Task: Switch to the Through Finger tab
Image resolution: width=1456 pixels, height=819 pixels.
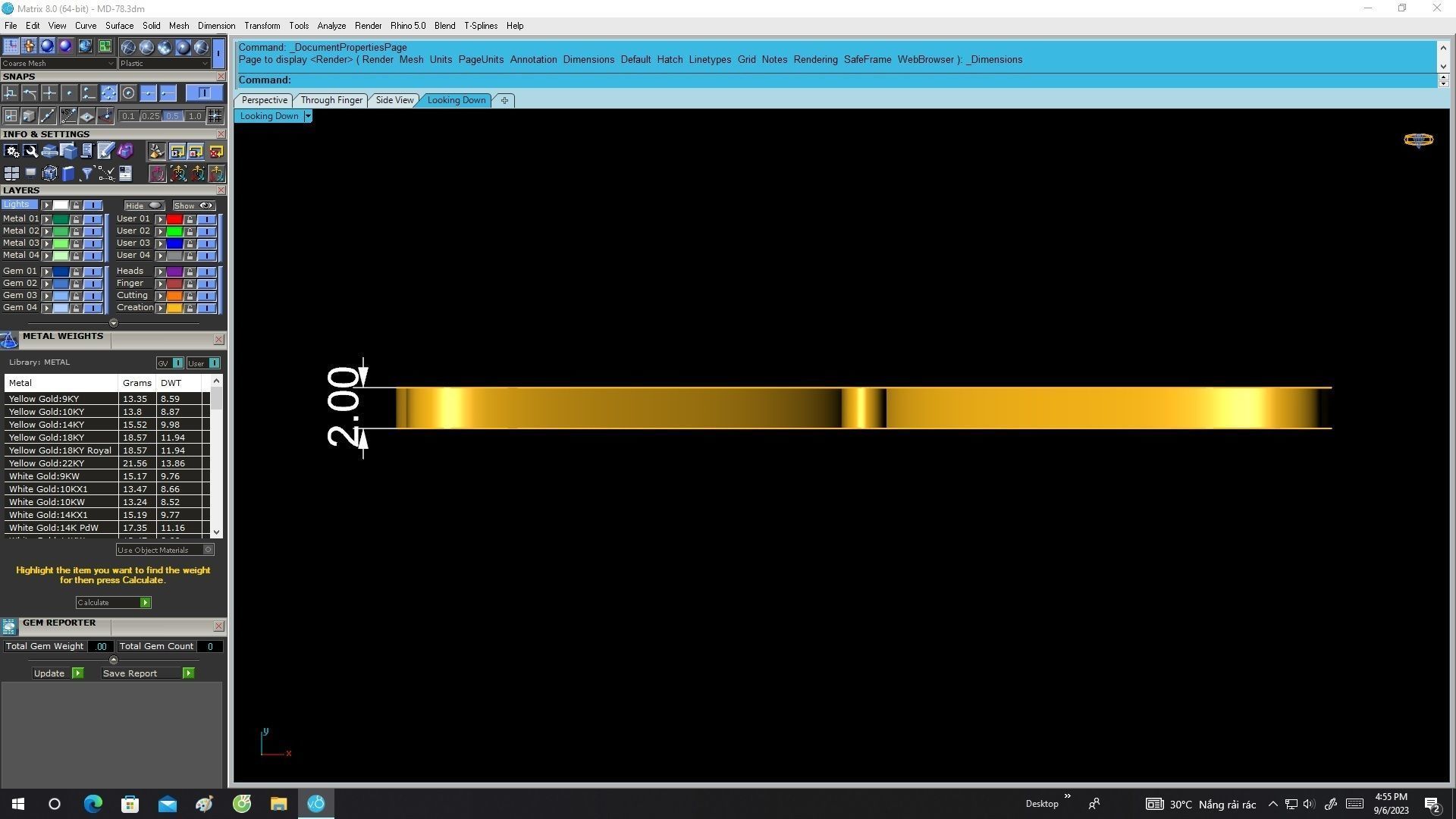Action: [x=331, y=100]
